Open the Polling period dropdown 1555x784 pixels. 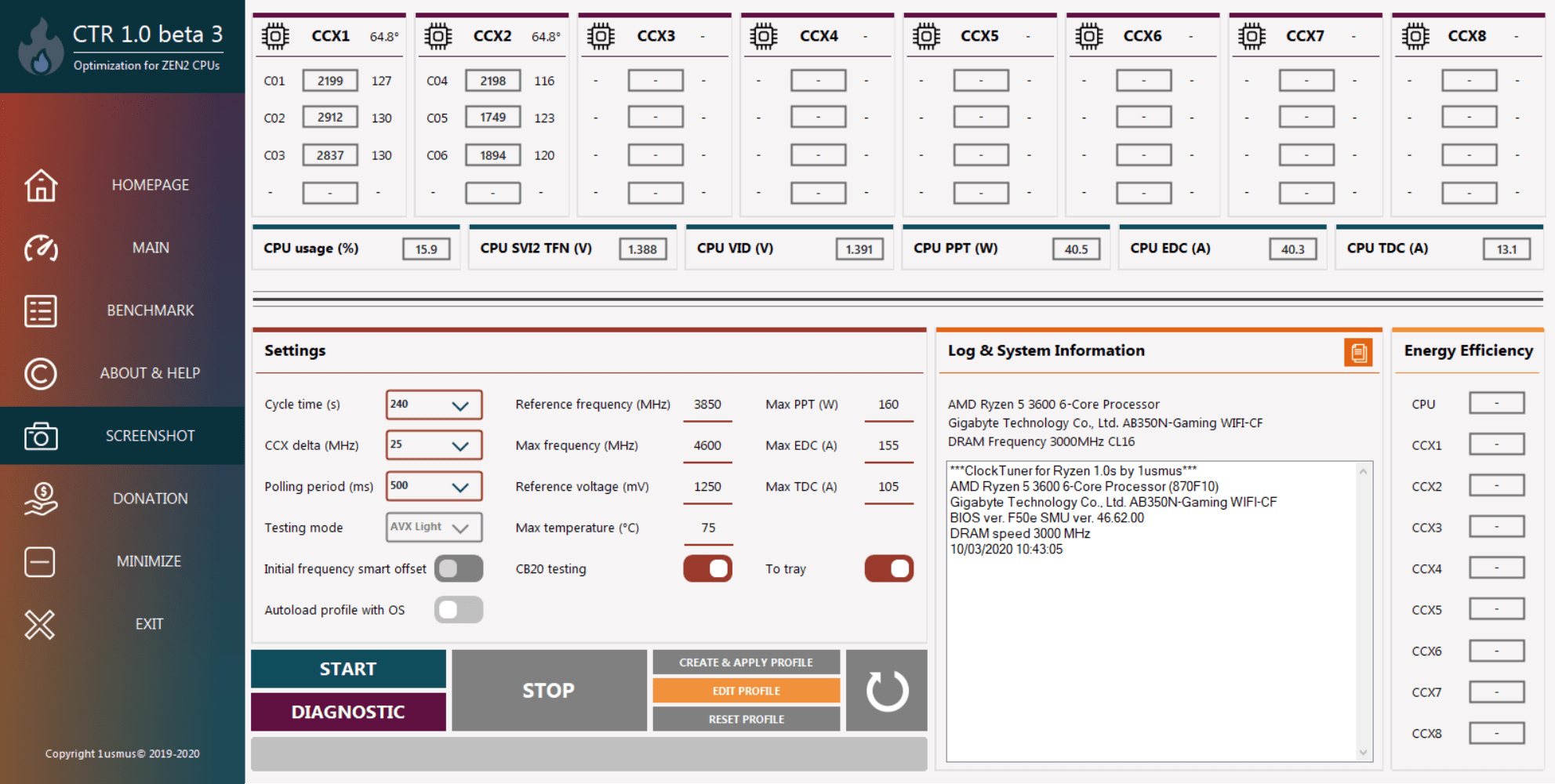pyautogui.click(x=434, y=486)
